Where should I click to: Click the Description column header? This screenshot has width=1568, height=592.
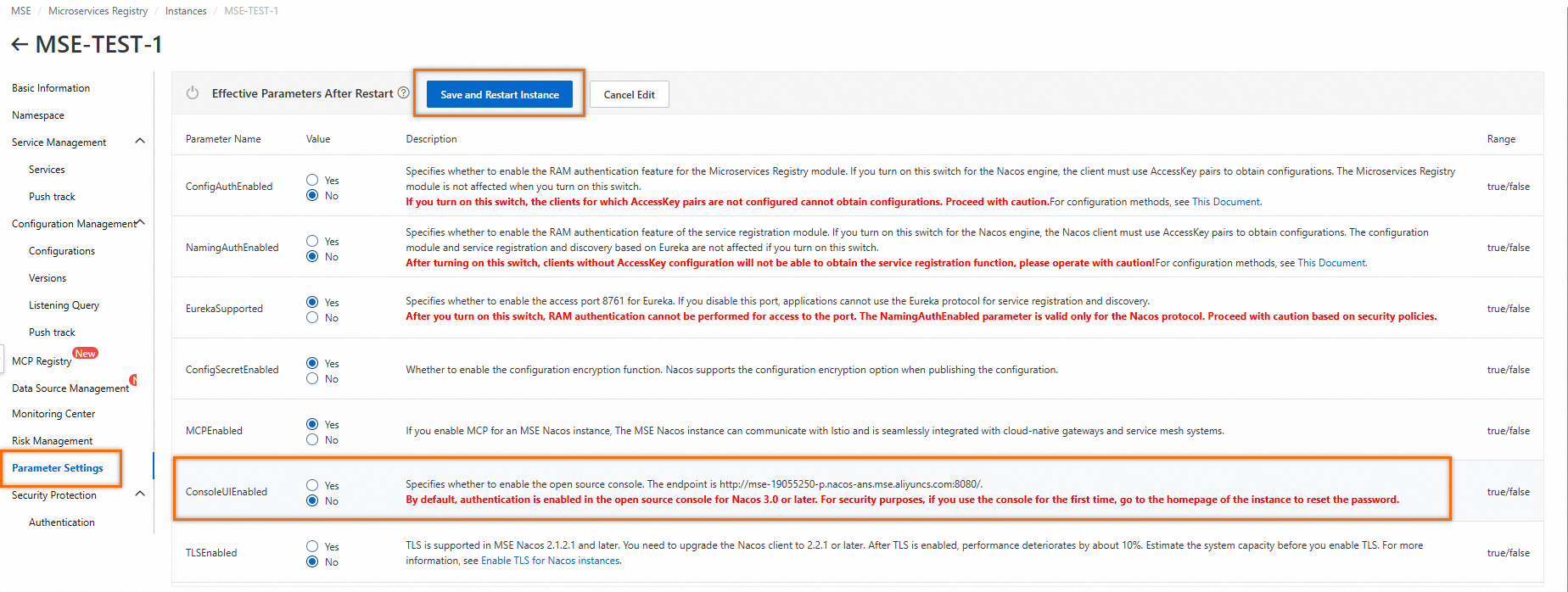pyautogui.click(x=431, y=139)
